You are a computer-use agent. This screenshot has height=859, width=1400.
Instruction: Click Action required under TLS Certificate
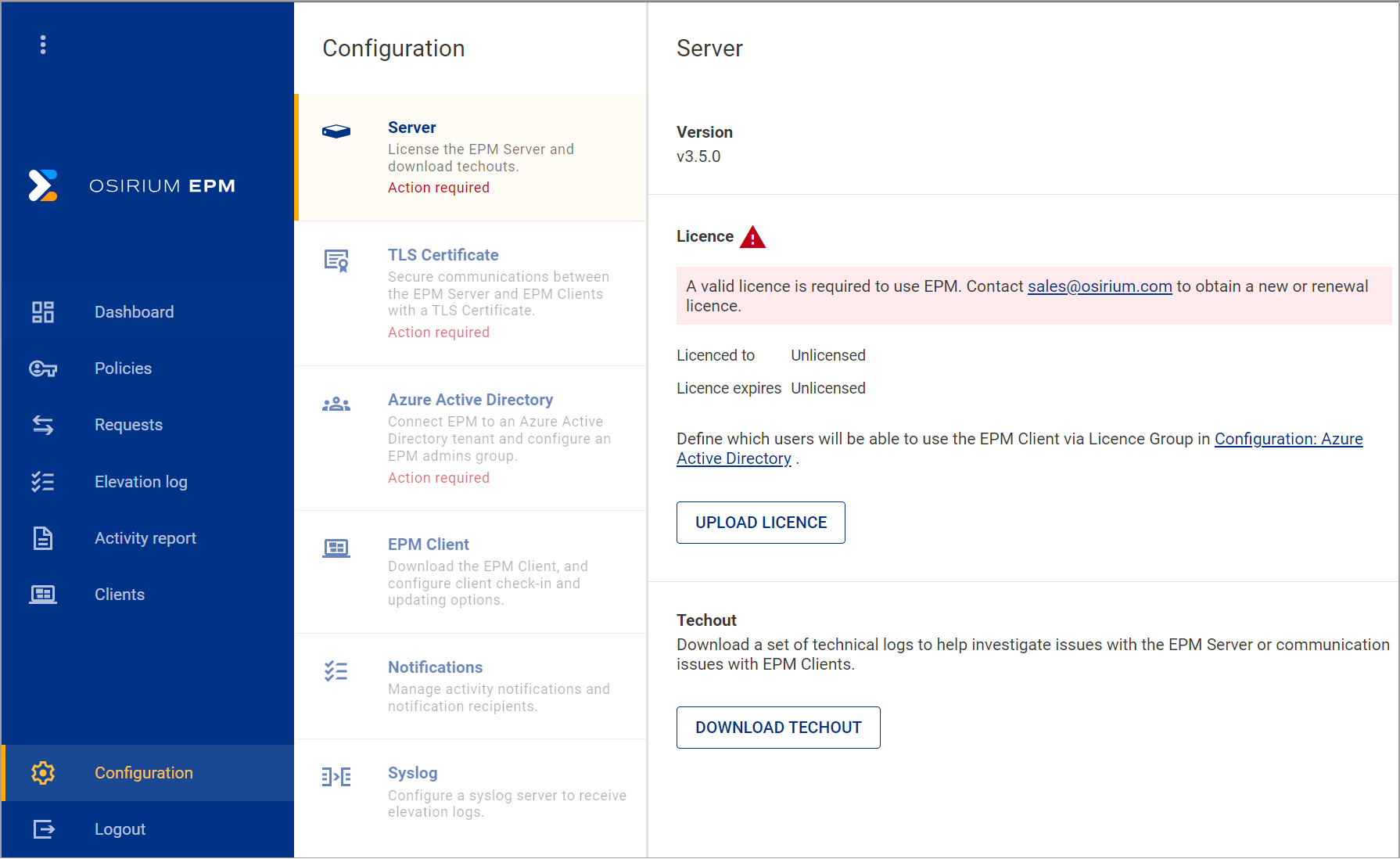coord(439,332)
